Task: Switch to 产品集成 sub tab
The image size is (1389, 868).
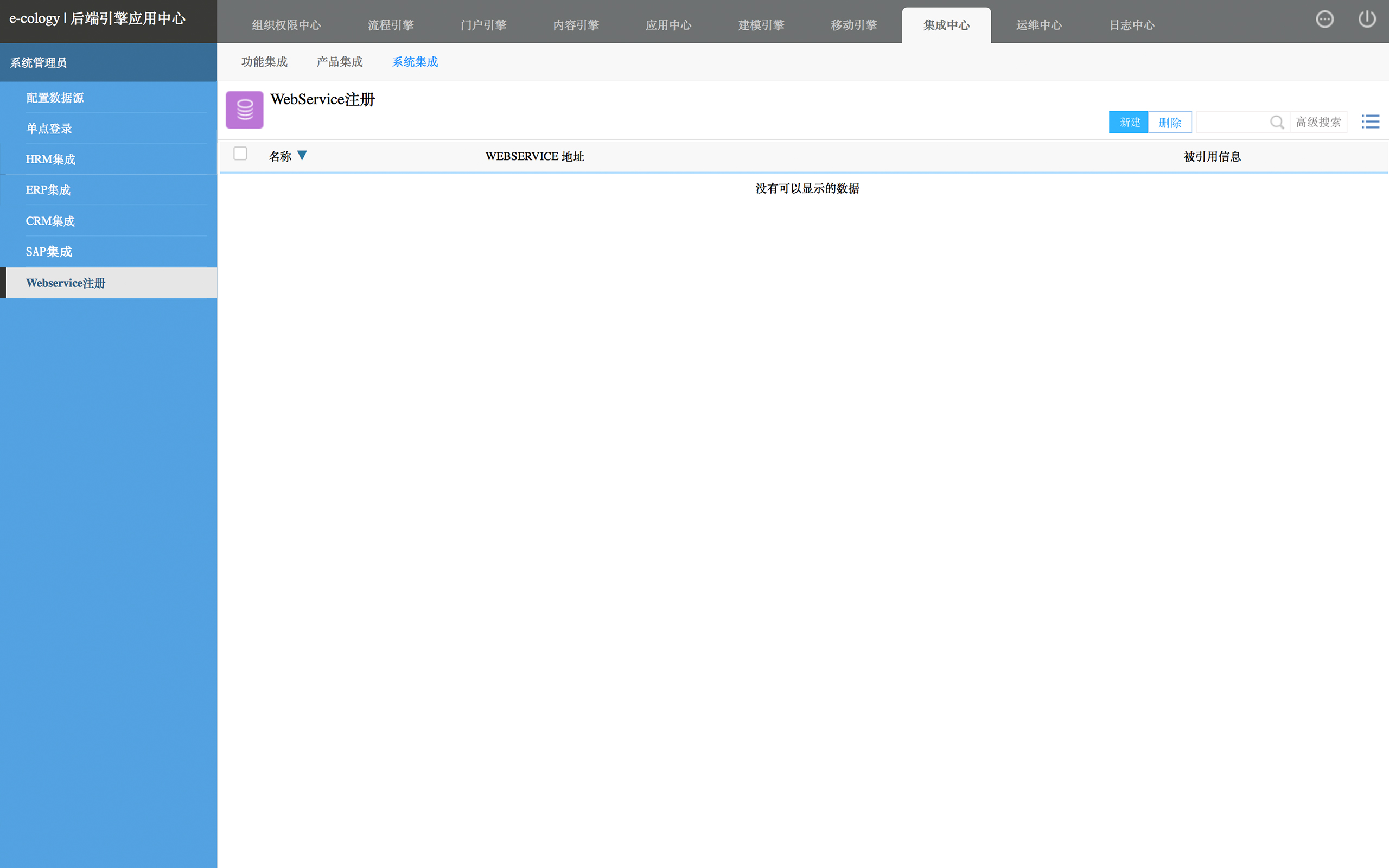Action: [339, 62]
